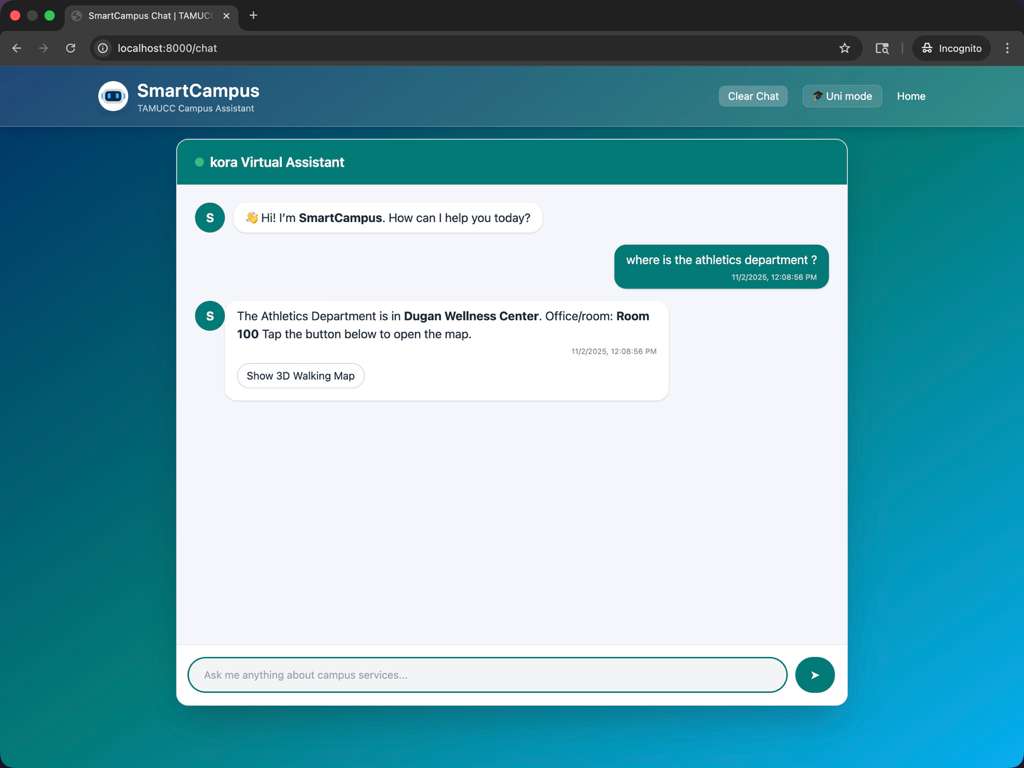This screenshot has width=1024, height=768.
Task: Close the SmartCampus Chat tab
Action: [x=226, y=16]
